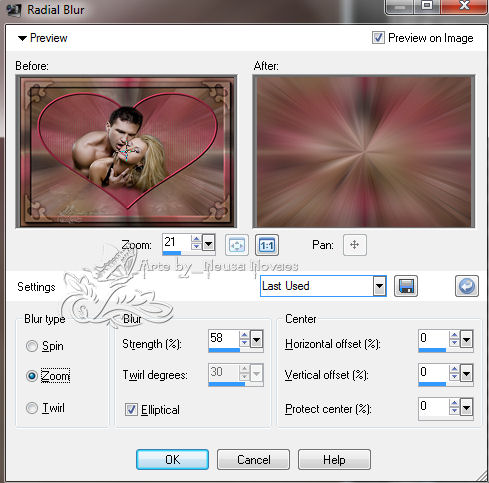Click the After preview image
This screenshot has width=489, height=483.
(x=364, y=151)
